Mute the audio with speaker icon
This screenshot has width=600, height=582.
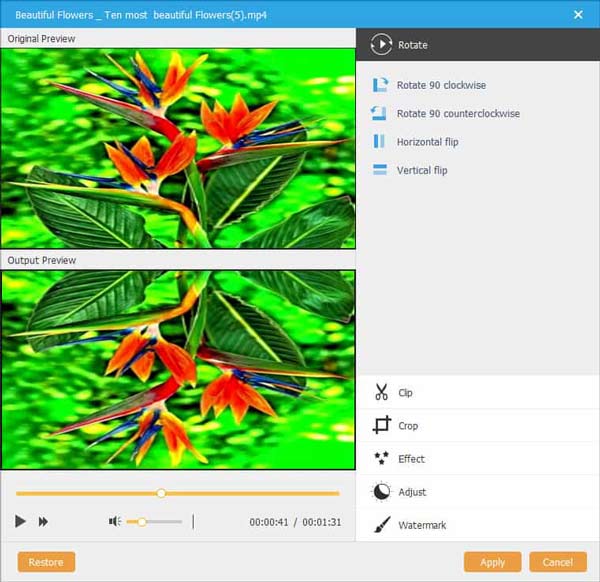115,521
